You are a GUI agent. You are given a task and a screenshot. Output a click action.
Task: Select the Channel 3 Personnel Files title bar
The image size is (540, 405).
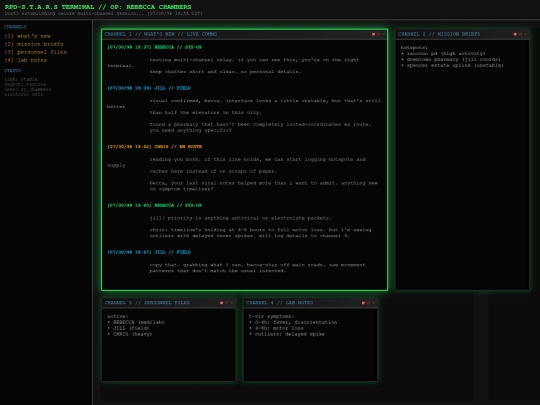[169, 303]
